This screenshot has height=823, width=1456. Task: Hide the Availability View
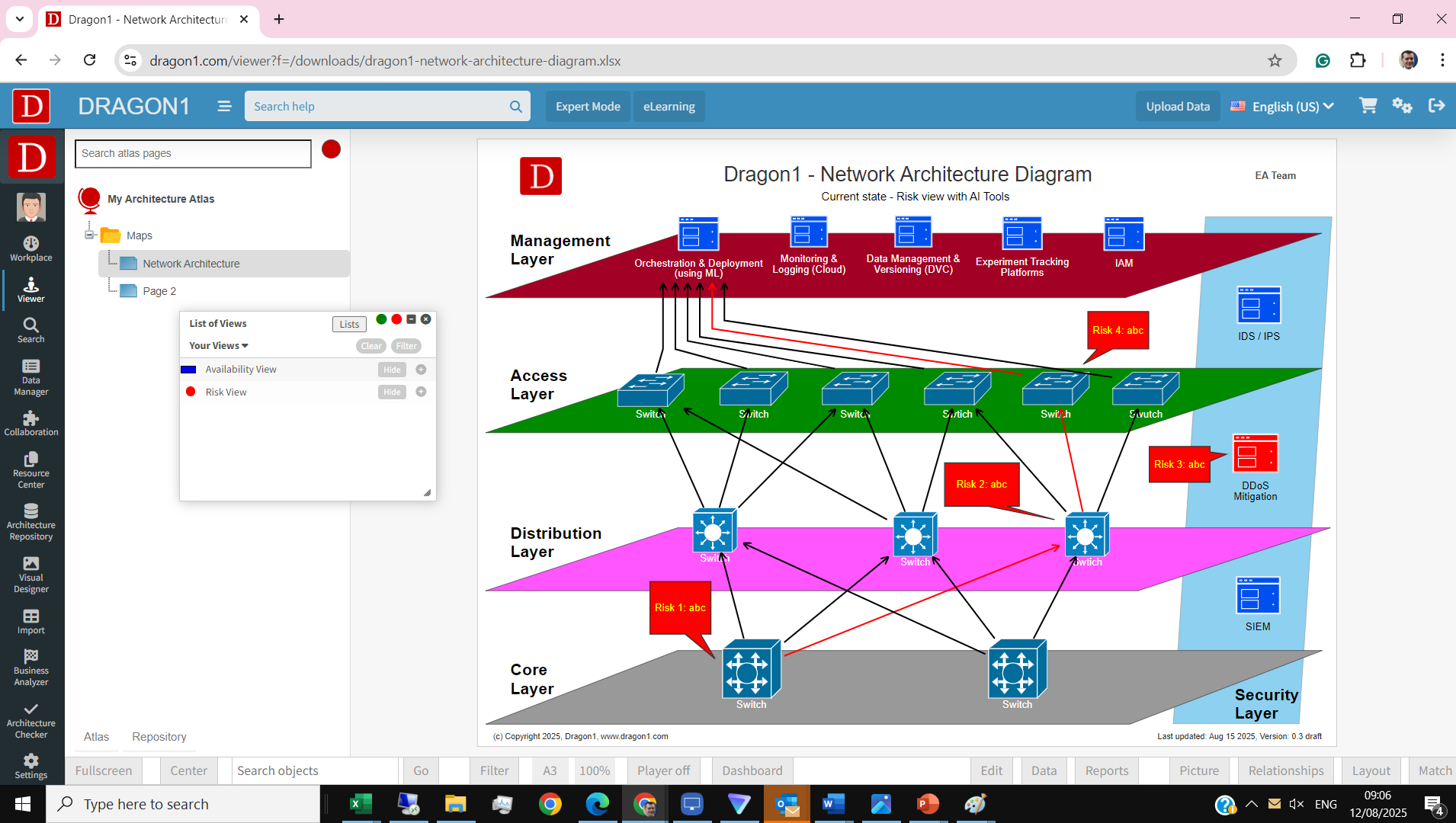392,370
